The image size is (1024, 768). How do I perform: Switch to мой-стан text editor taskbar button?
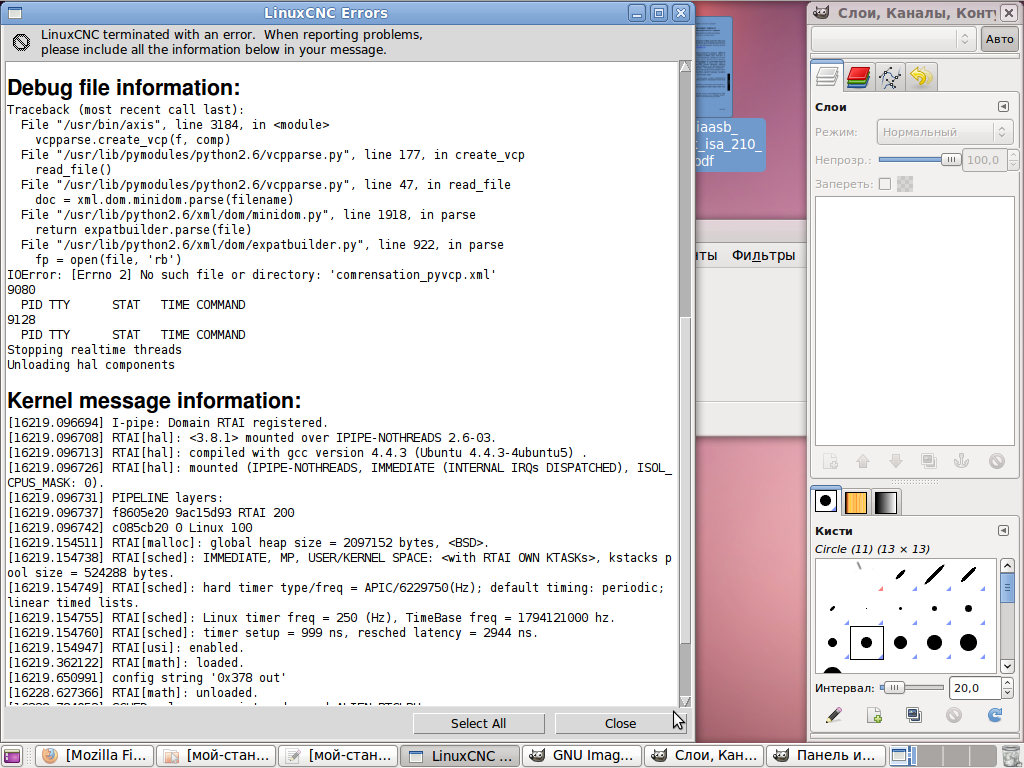coord(338,756)
